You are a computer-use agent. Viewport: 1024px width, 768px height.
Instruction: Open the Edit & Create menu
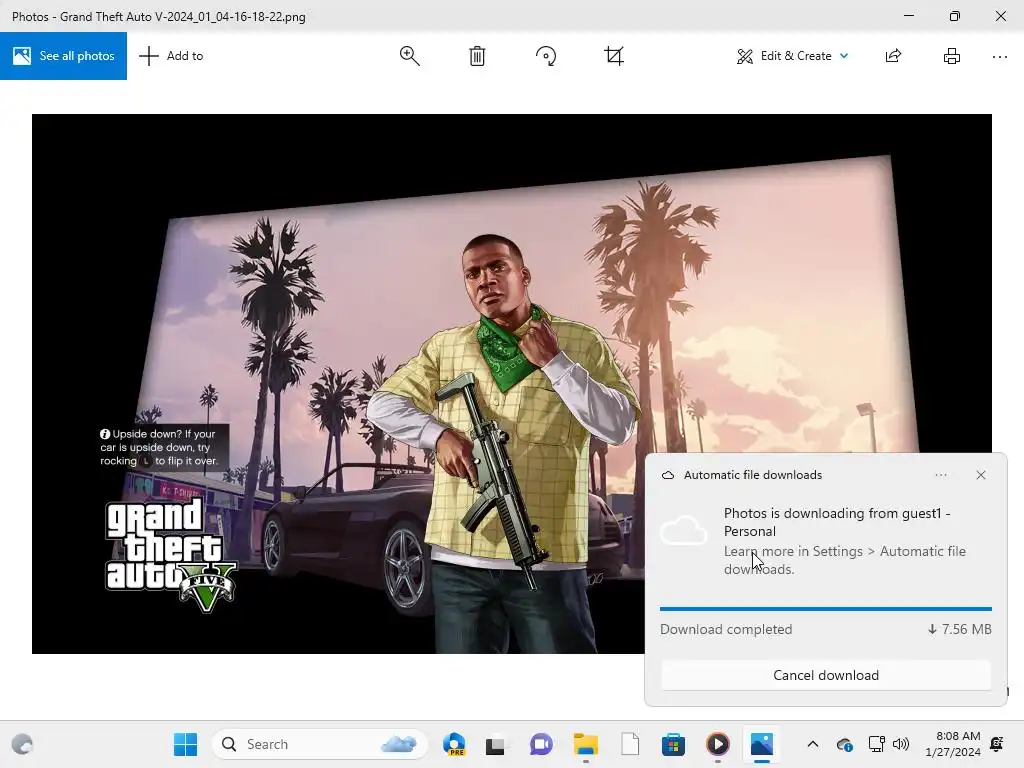pyautogui.click(x=793, y=56)
